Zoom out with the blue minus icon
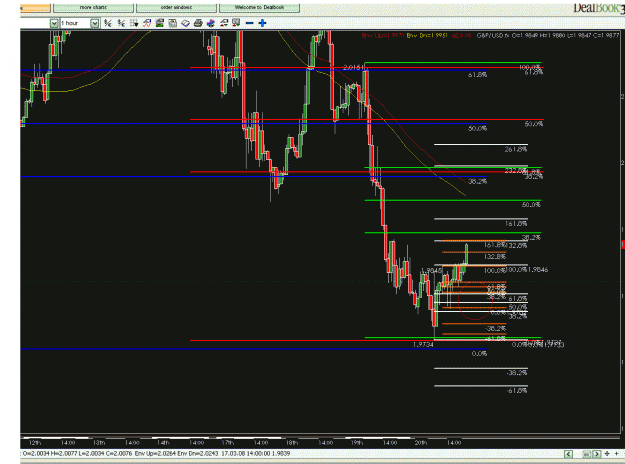Viewport: 625px width, 464px height. click(250, 23)
